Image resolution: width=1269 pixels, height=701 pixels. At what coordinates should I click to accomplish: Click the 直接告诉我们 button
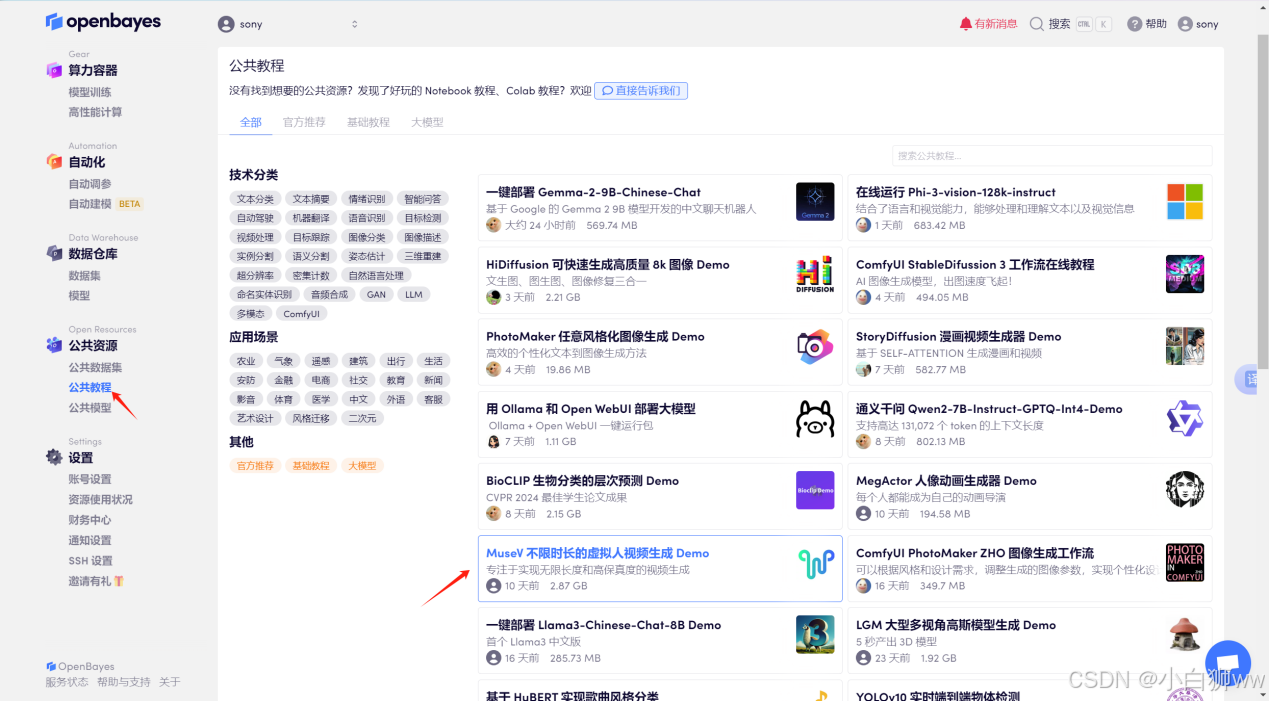641,90
